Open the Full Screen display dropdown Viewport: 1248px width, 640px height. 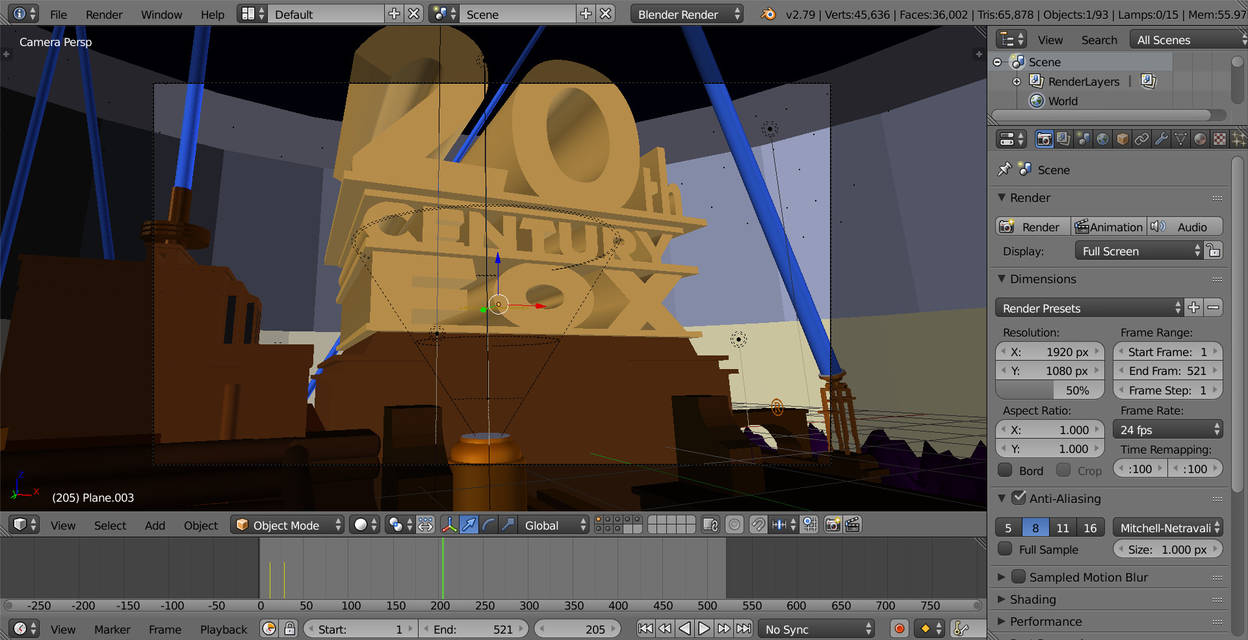tap(1138, 251)
